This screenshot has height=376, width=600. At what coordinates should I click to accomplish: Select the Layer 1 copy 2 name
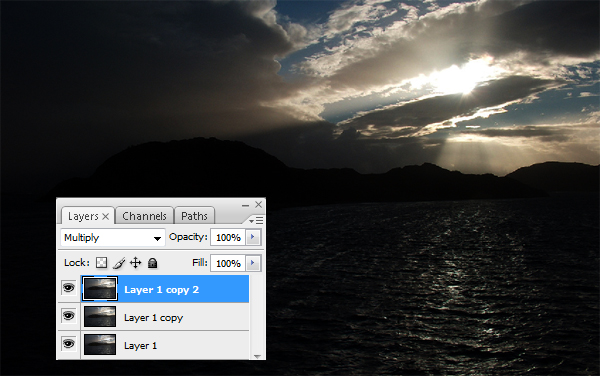[x=161, y=290]
